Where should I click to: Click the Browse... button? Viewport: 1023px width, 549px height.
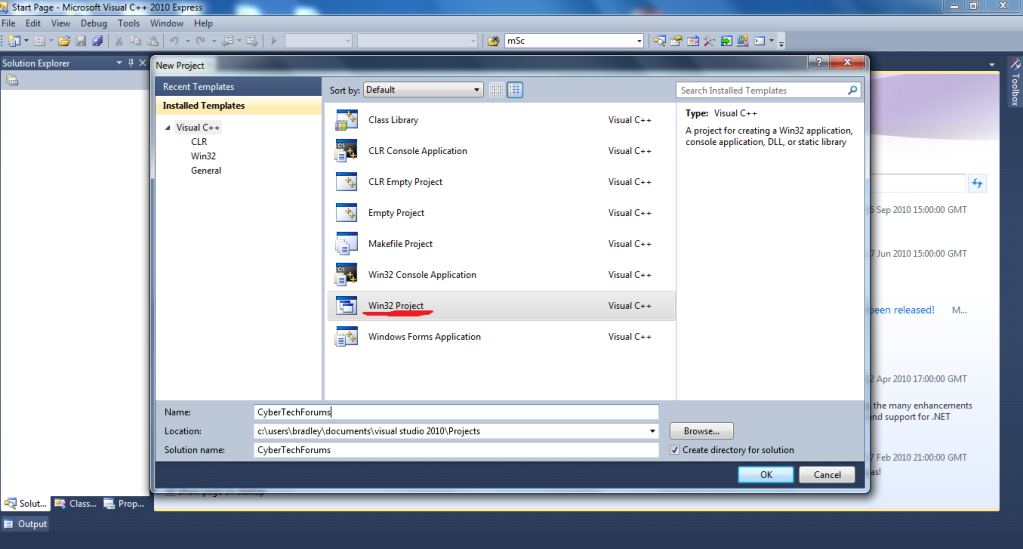point(701,431)
